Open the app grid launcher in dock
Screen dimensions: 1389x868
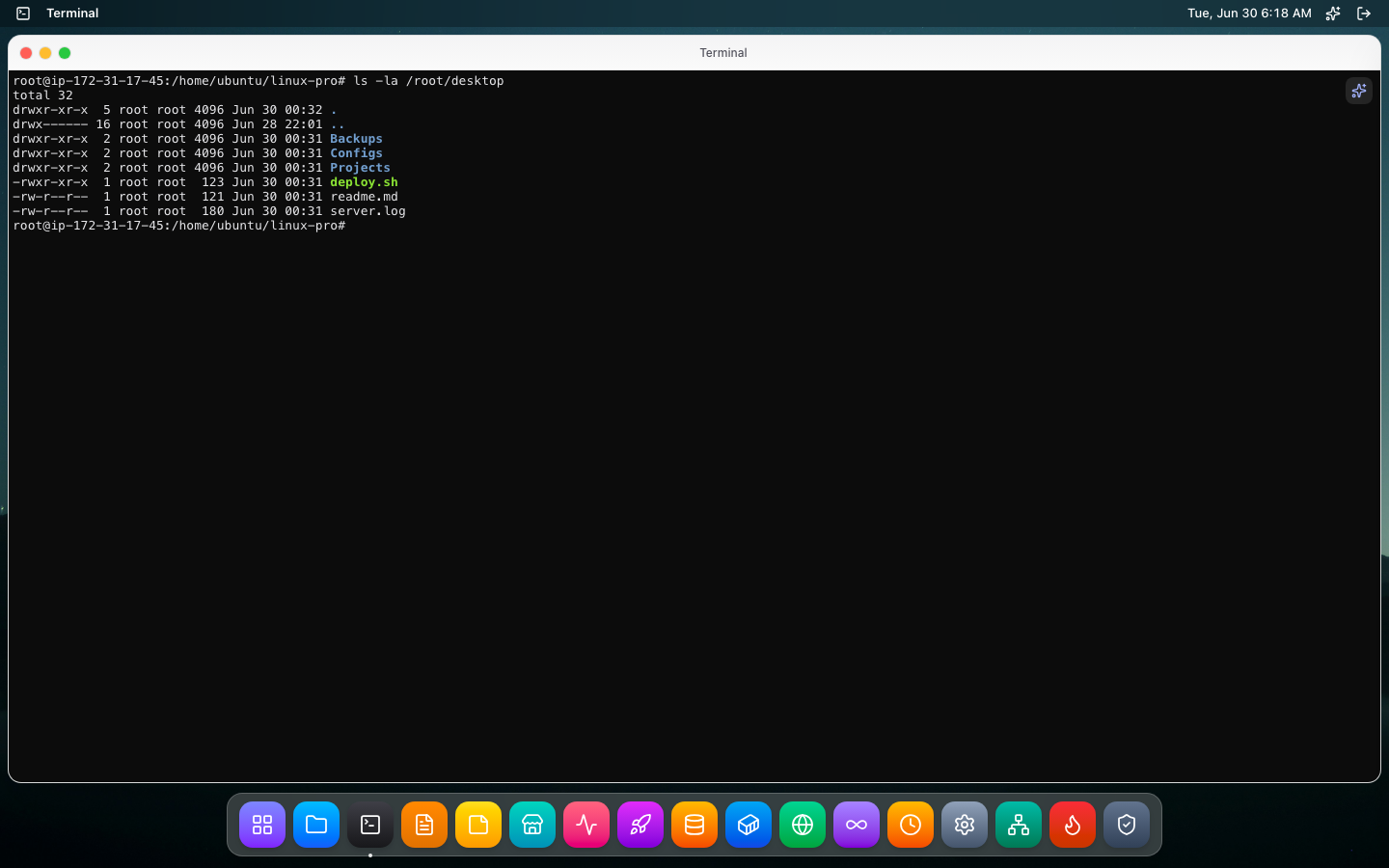pos(262,825)
